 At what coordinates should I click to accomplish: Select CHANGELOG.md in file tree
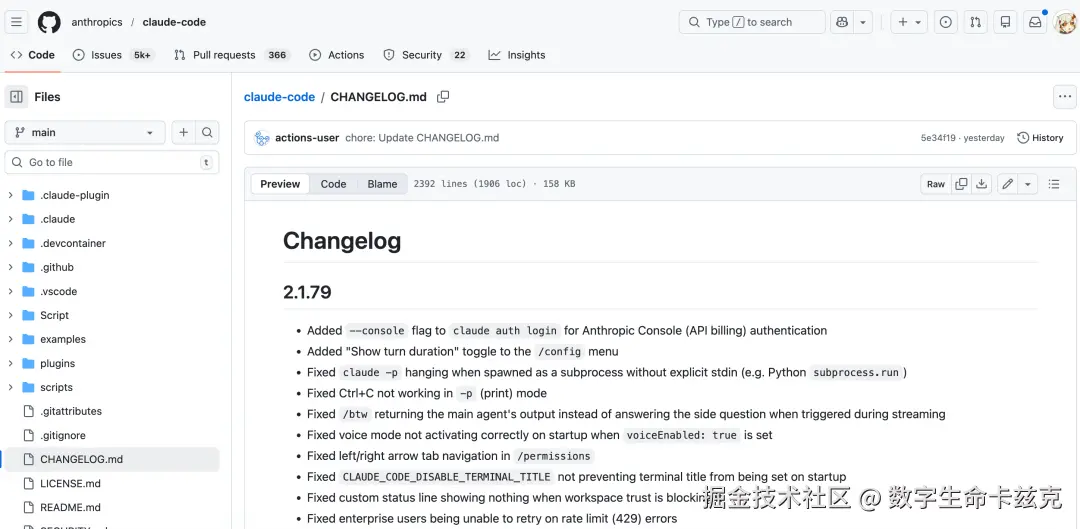112,459
